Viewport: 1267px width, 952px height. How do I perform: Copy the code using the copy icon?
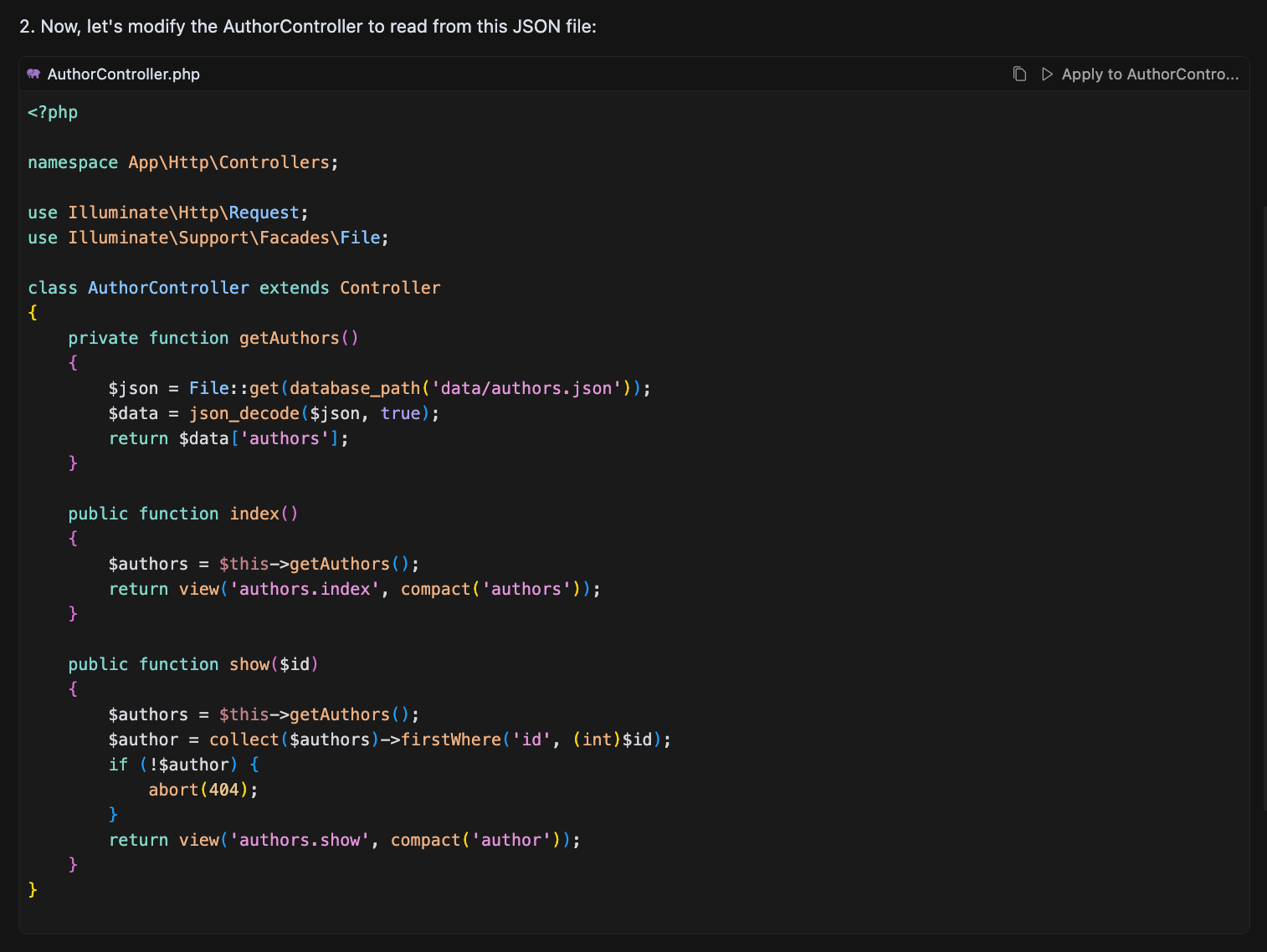click(x=1018, y=74)
